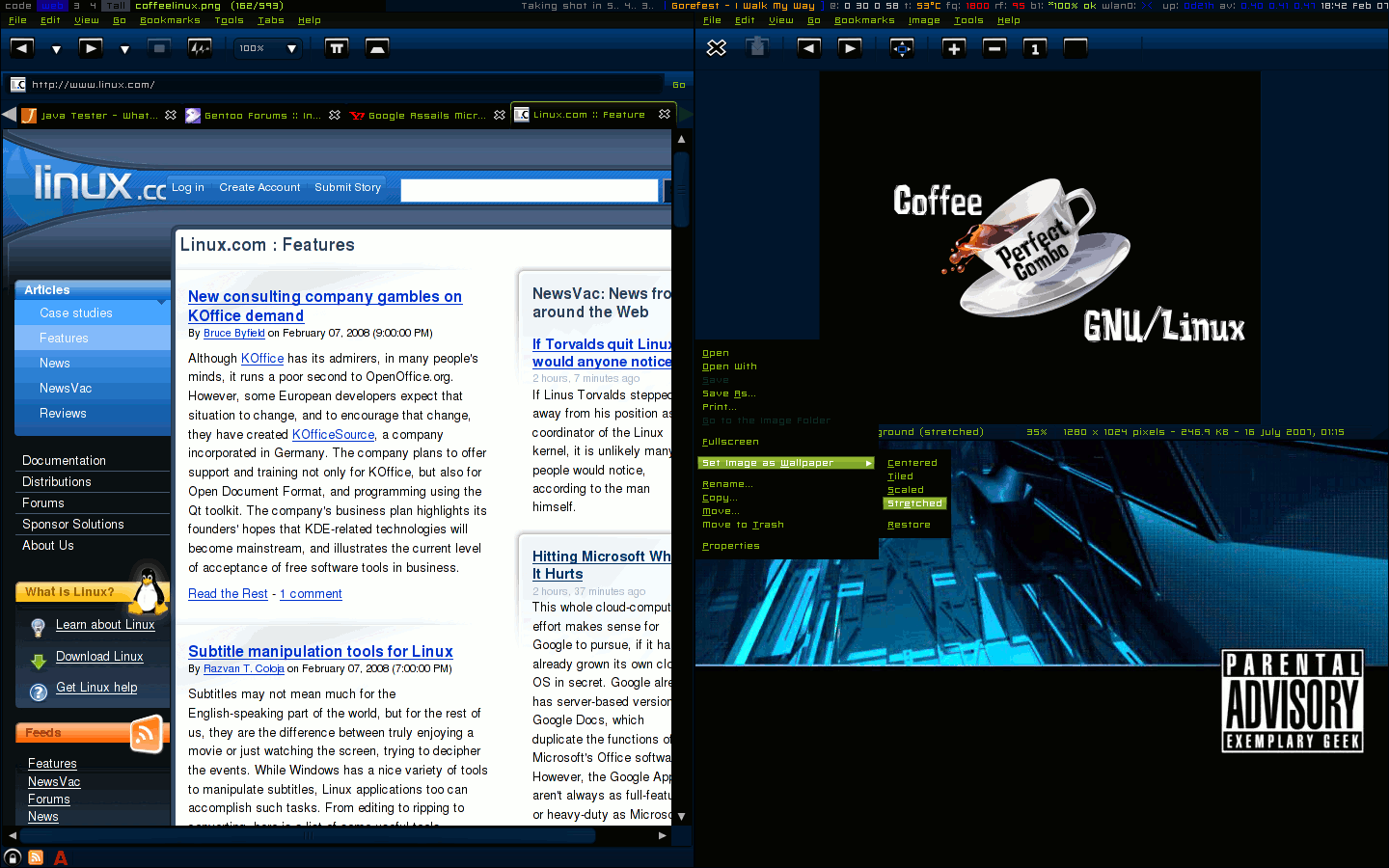Close the Linux.com Feature tab
Image resolution: width=1389 pixels, height=868 pixels.
[665, 114]
